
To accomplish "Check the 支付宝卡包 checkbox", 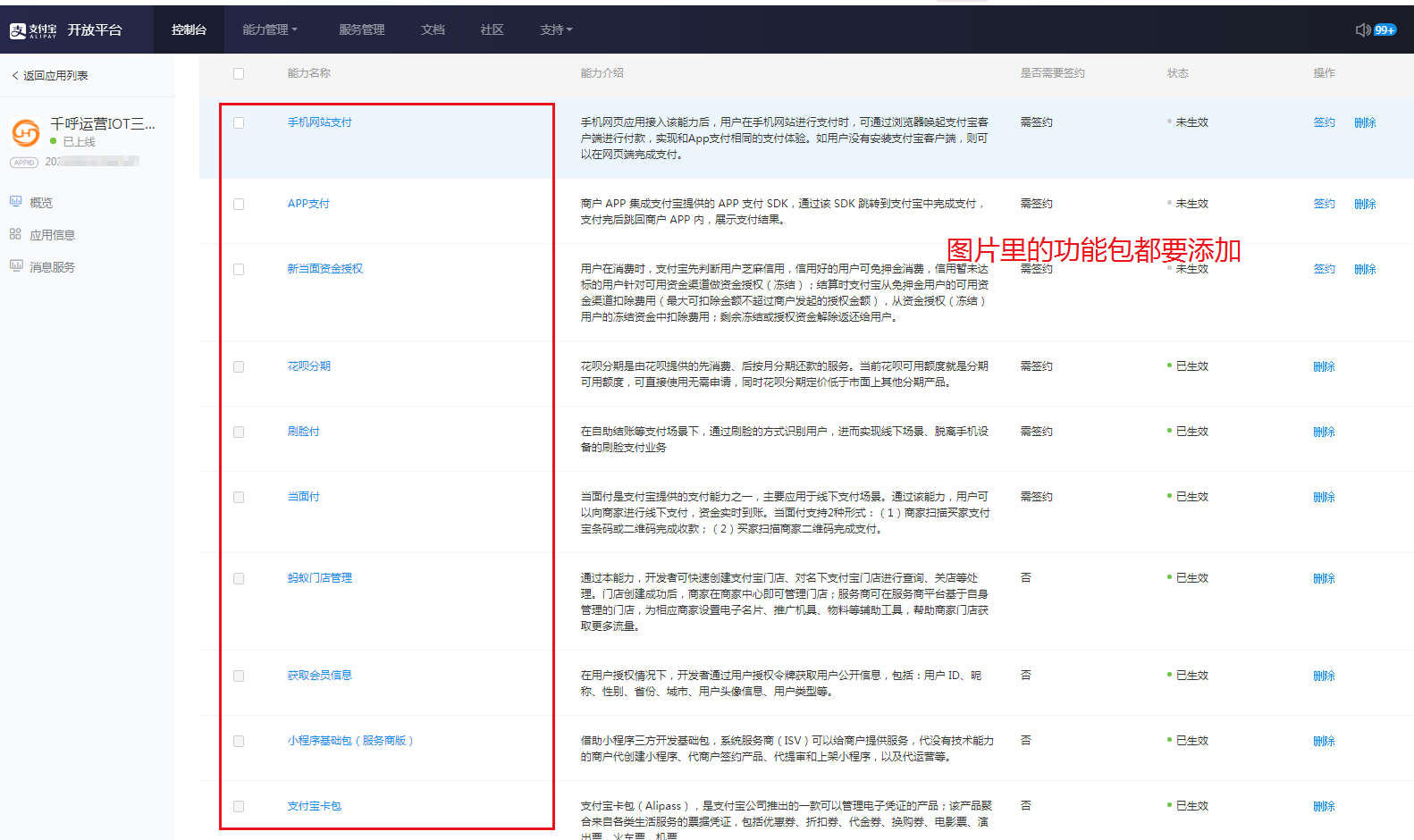I will 239,806.
